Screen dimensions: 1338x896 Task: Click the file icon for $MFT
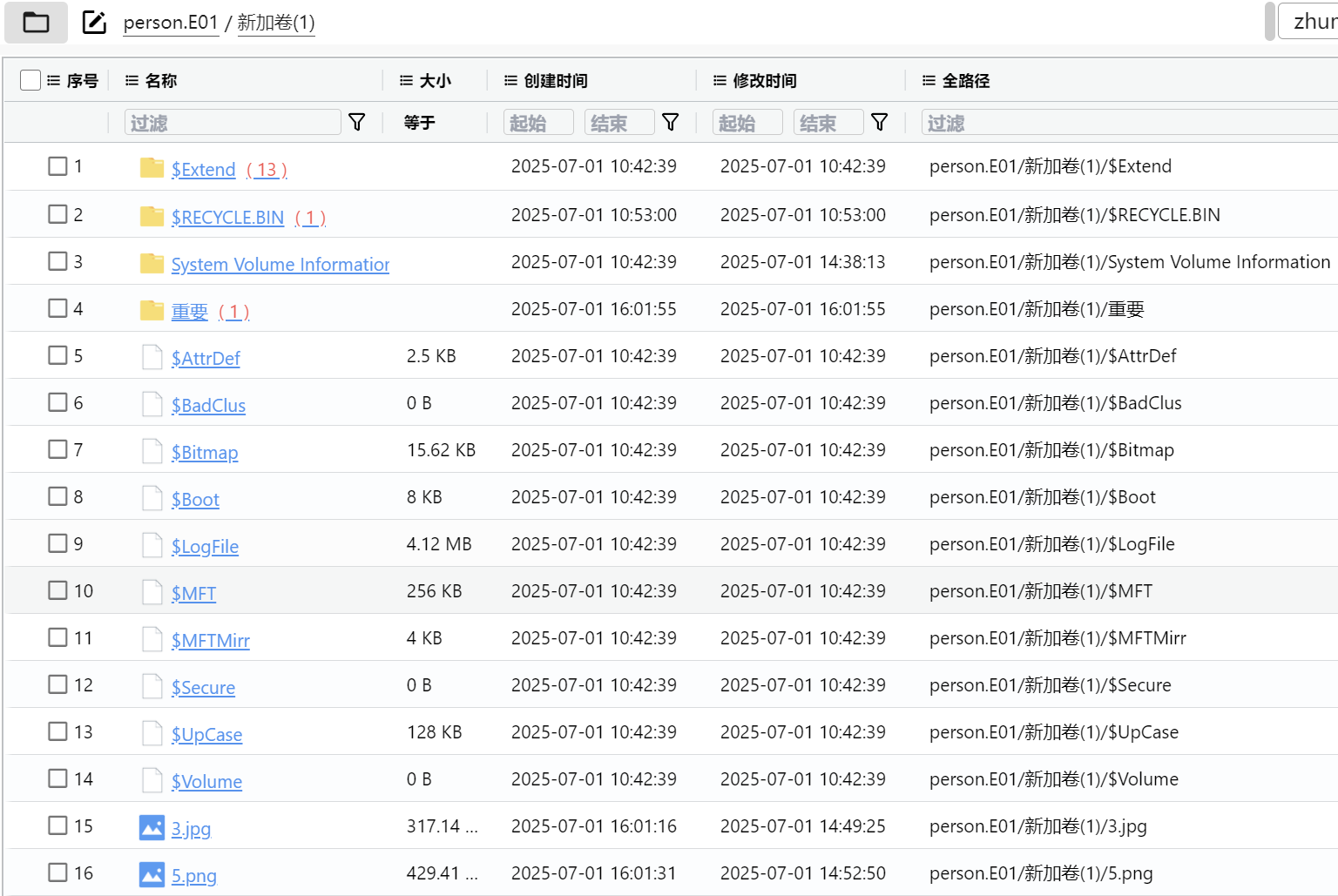[x=152, y=592]
